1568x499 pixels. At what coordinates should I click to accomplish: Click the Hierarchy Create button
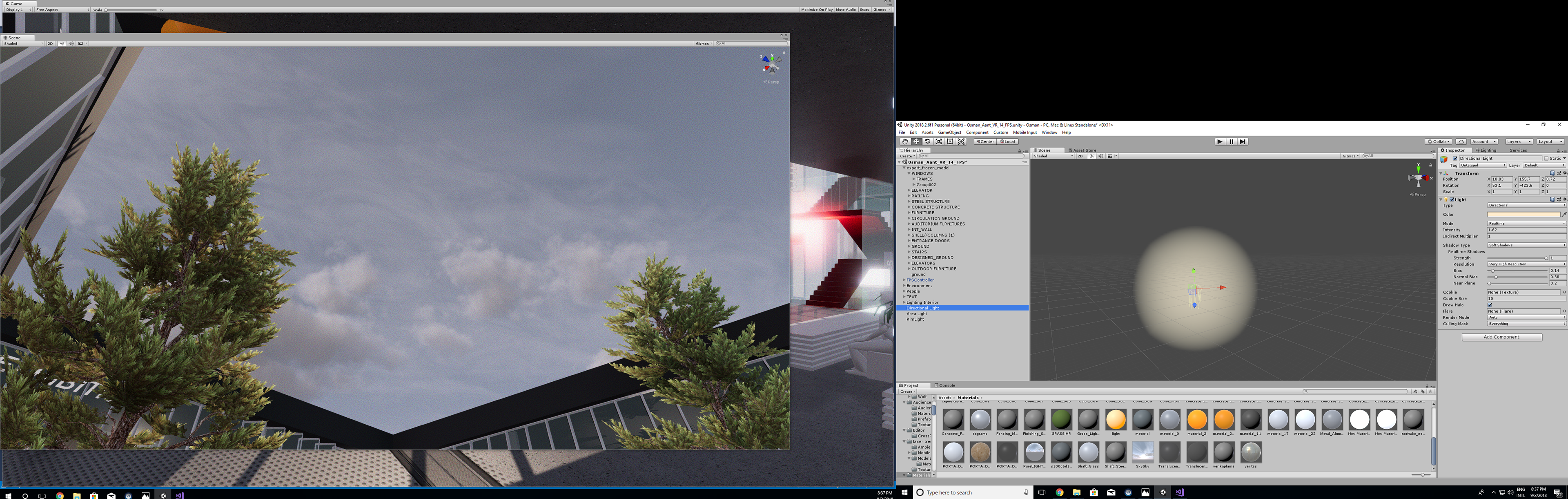tap(907, 156)
